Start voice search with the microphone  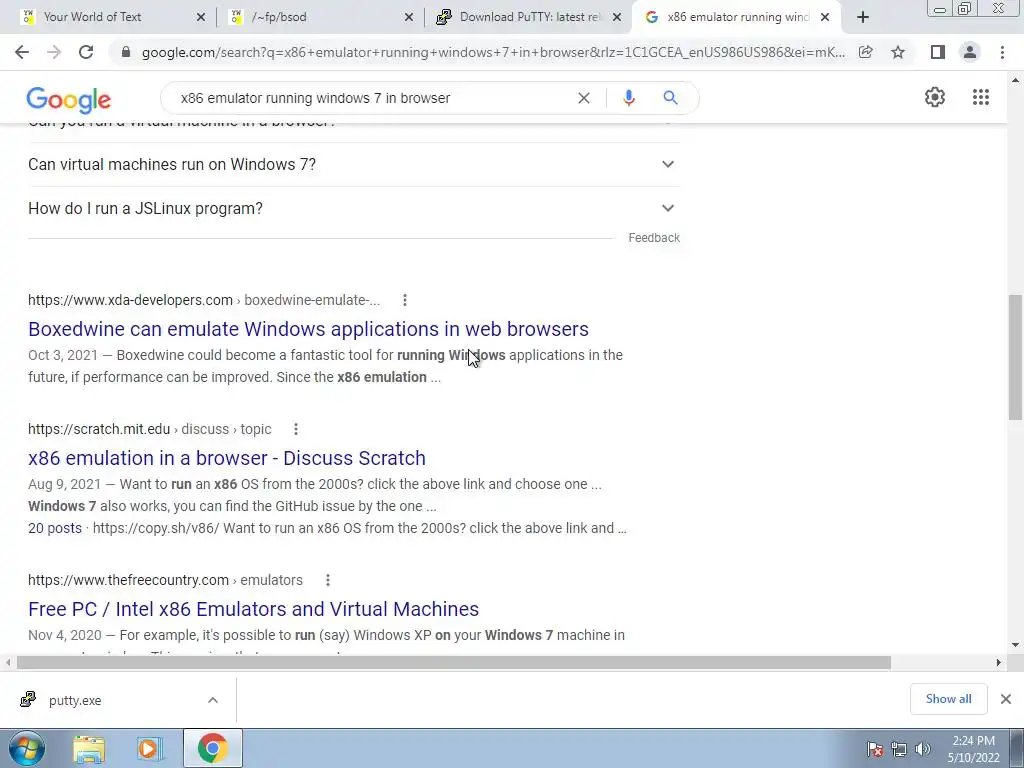pyautogui.click(x=628, y=98)
